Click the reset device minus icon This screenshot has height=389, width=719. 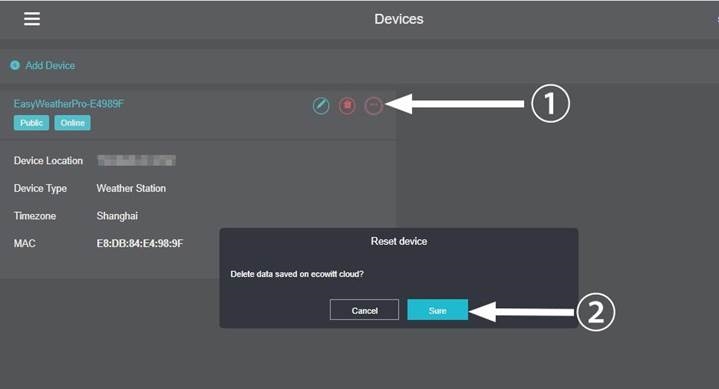(x=373, y=106)
